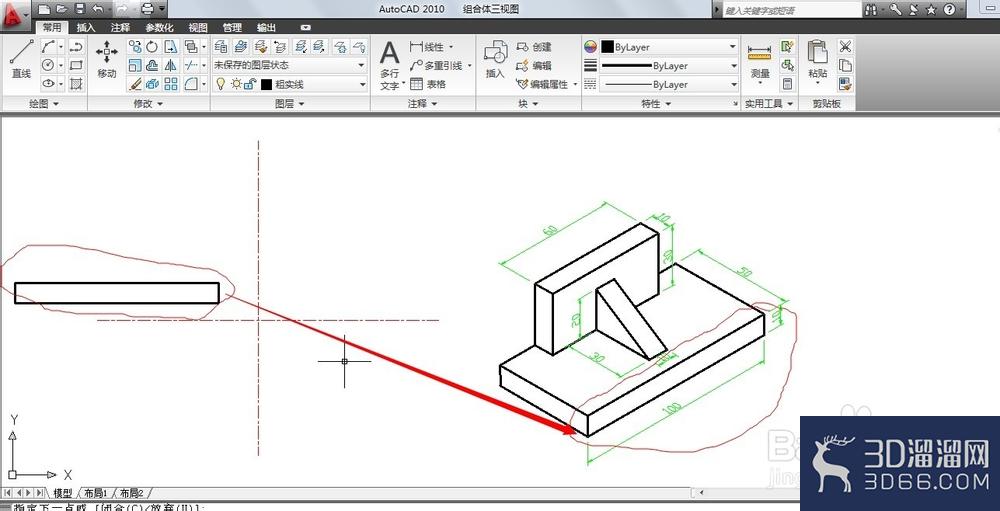Viewport: 1000px width, 511px height.
Task: Click the Rectangle draw tool
Action: pos(77,65)
